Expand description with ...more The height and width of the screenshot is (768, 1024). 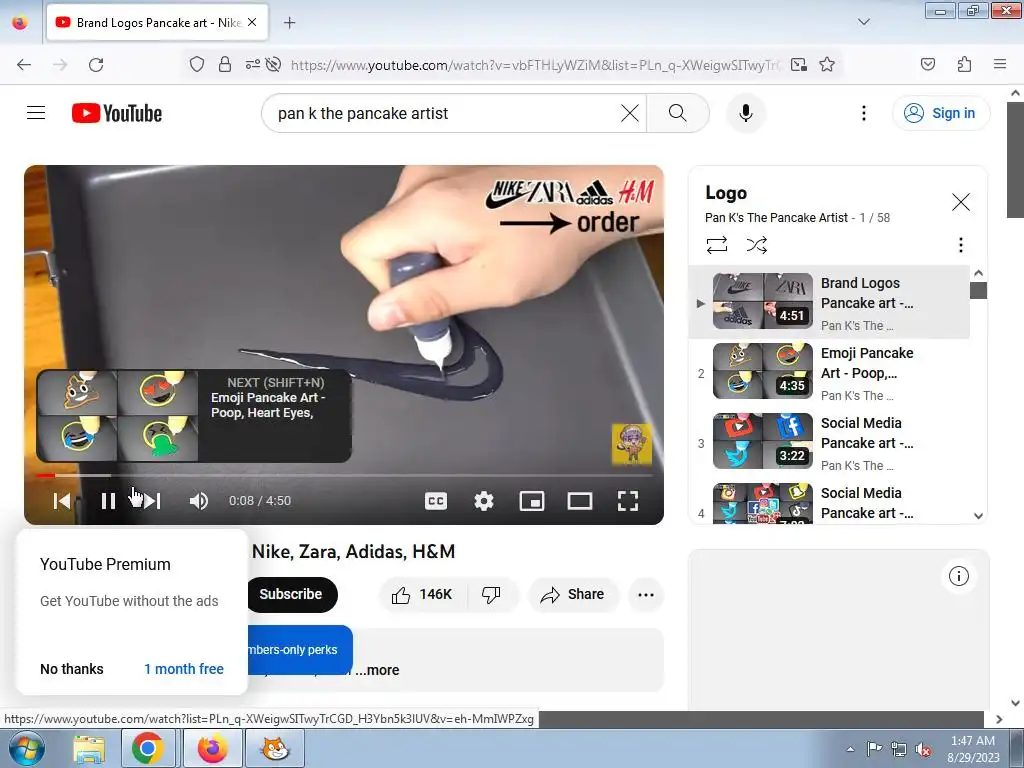tap(377, 670)
